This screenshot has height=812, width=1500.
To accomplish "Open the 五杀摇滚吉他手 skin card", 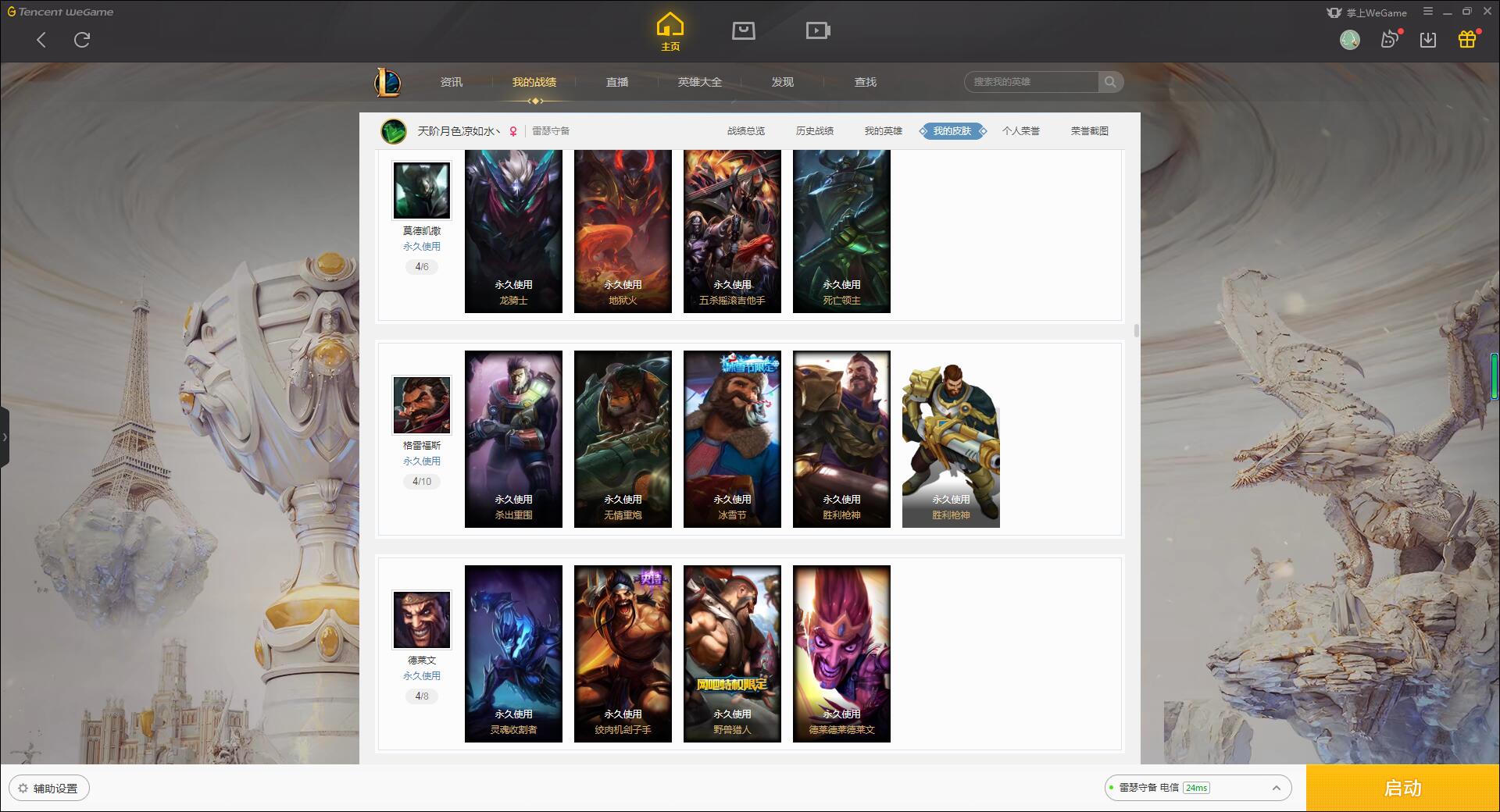I will coord(732,231).
